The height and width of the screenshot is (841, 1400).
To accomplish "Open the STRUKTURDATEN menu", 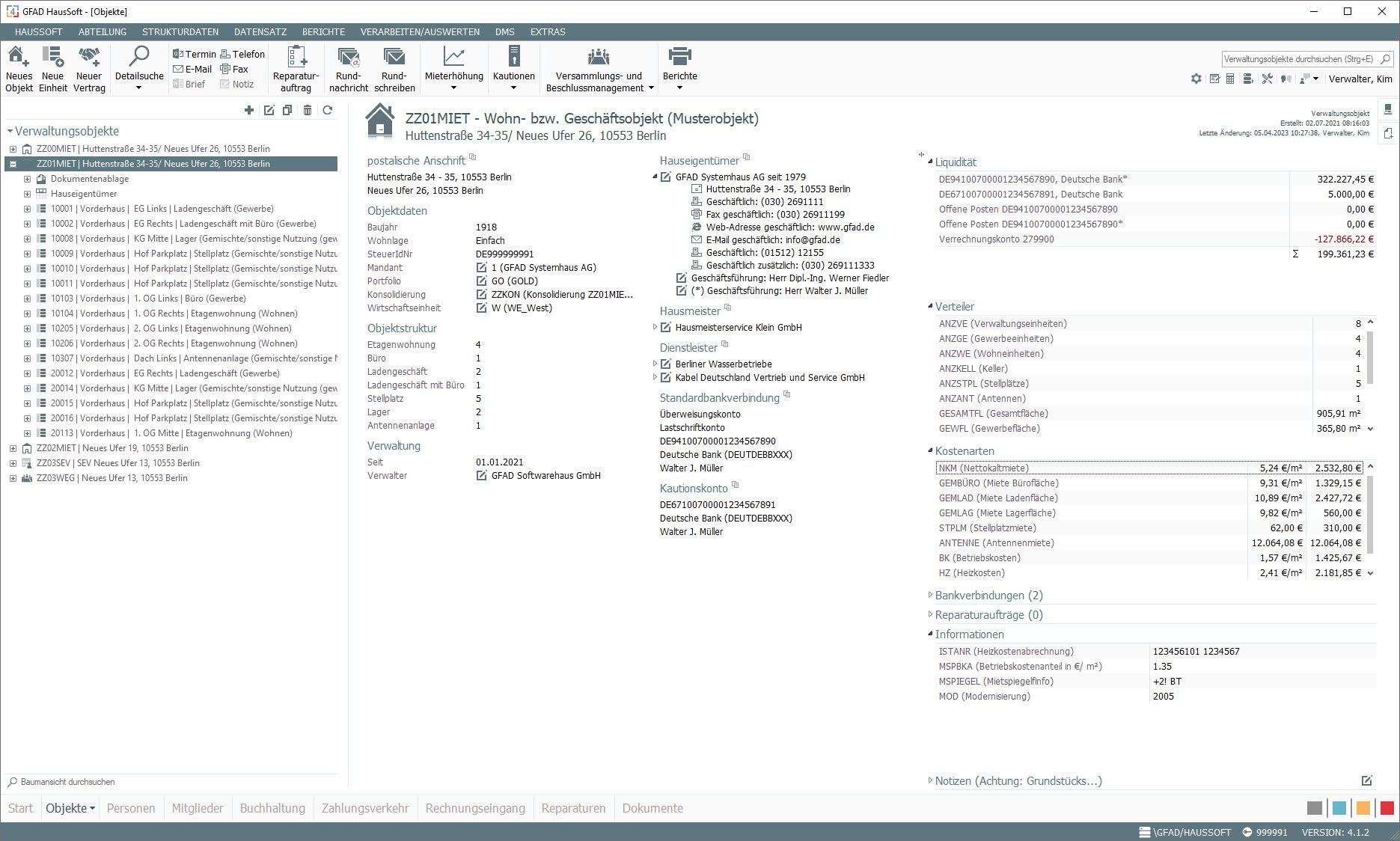I will coord(180,32).
